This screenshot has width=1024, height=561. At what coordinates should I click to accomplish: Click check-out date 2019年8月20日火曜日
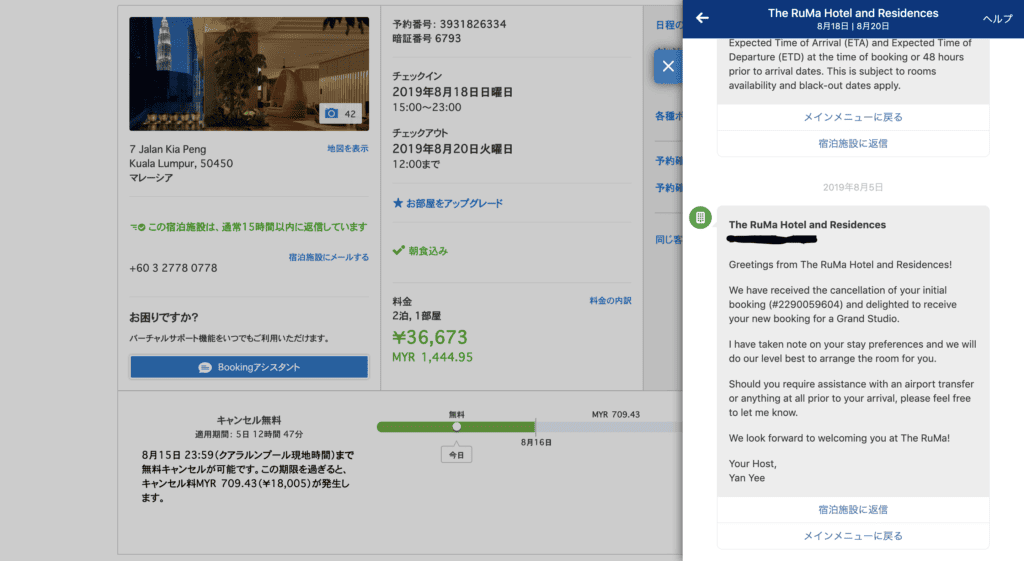click(453, 149)
